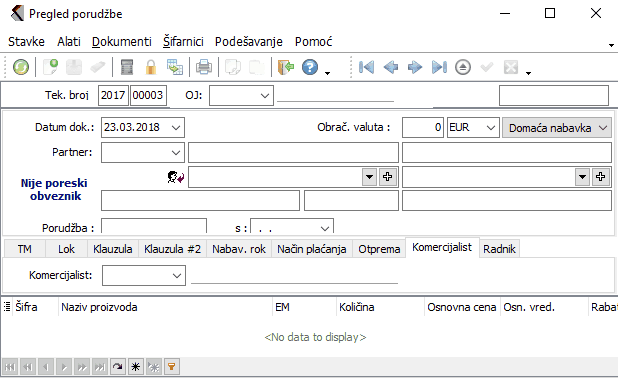Click the exit door icon
The image size is (618, 378).
(286, 67)
